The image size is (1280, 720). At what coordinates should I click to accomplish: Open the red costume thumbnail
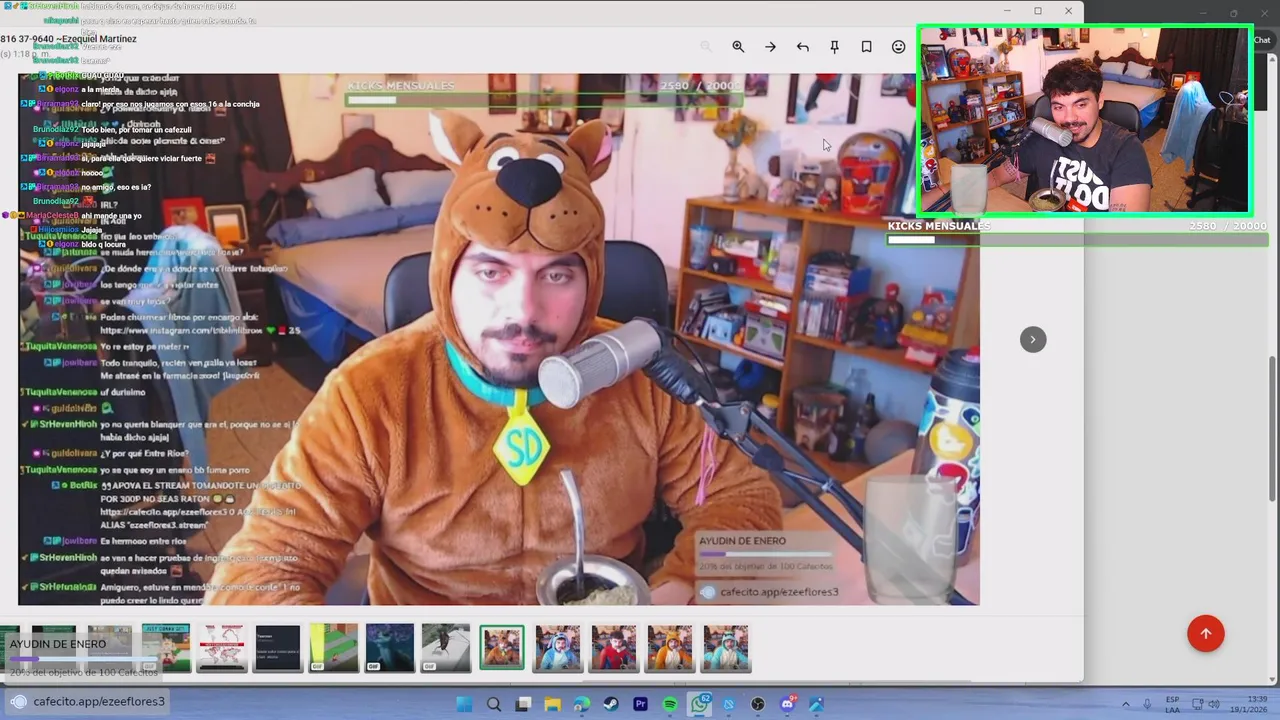[613, 648]
